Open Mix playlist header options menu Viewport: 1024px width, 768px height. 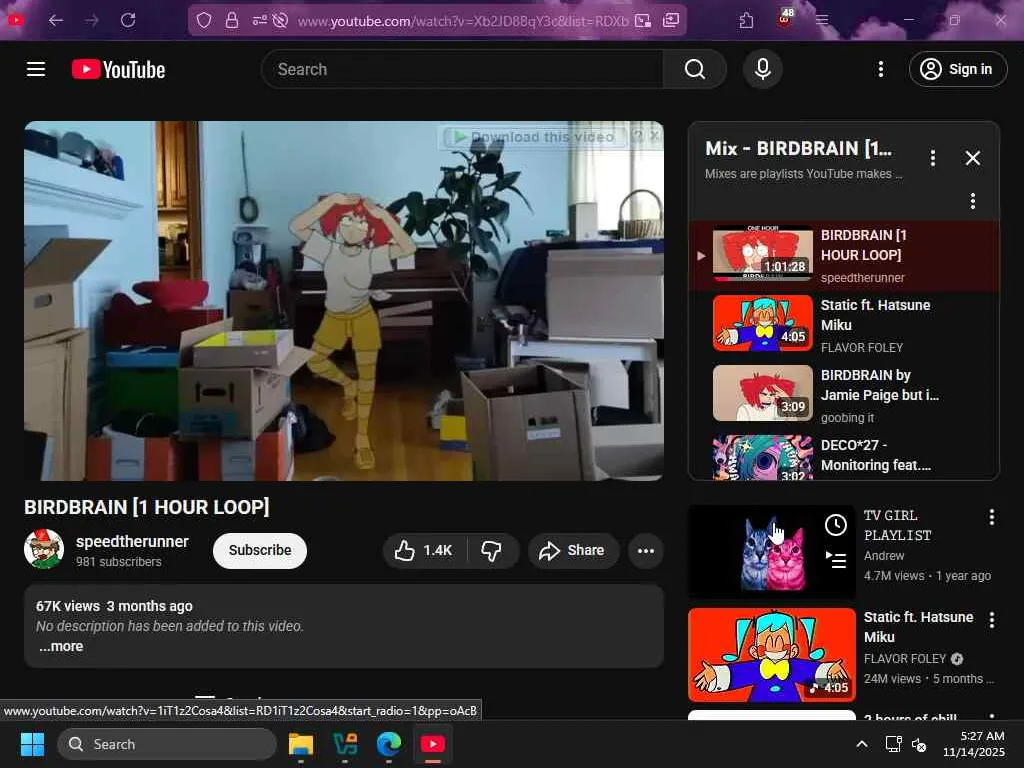pyautogui.click(x=933, y=158)
